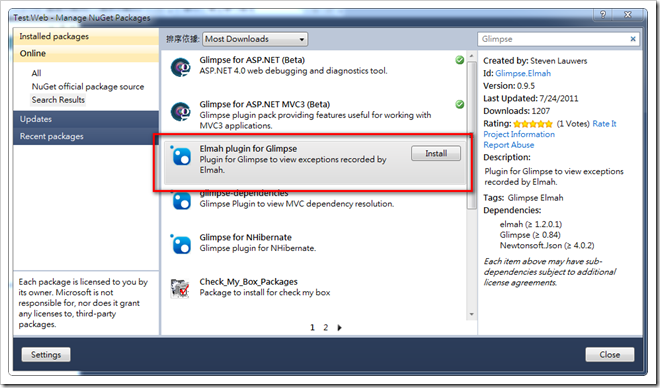Open the Updates section
Image resolution: width=660 pixels, height=388 pixels.
point(86,119)
